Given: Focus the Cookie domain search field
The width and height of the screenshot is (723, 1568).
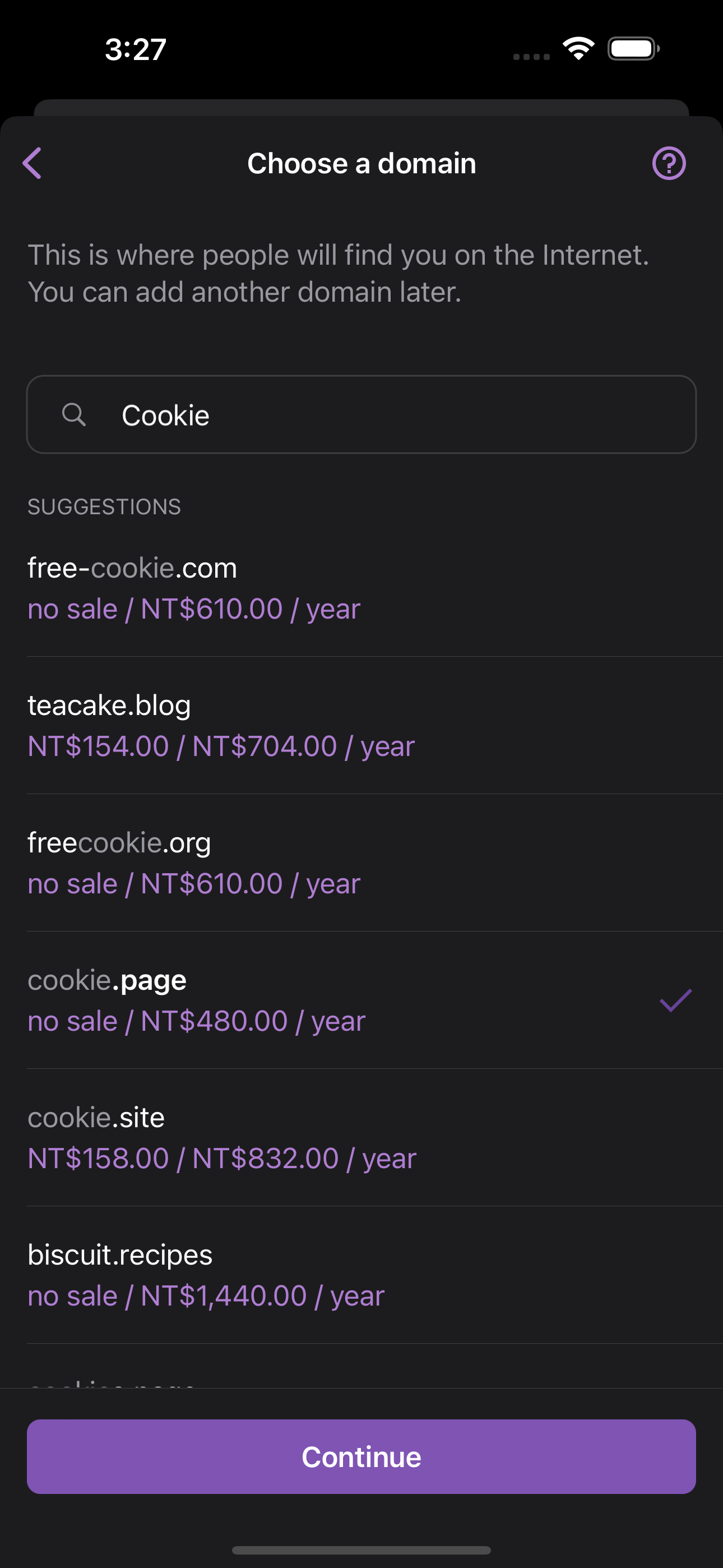Looking at the screenshot, I should coord(390,414).
